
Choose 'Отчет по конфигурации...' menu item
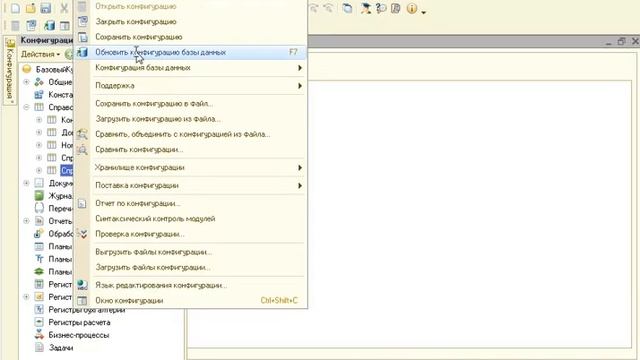[x=190, y=203]
